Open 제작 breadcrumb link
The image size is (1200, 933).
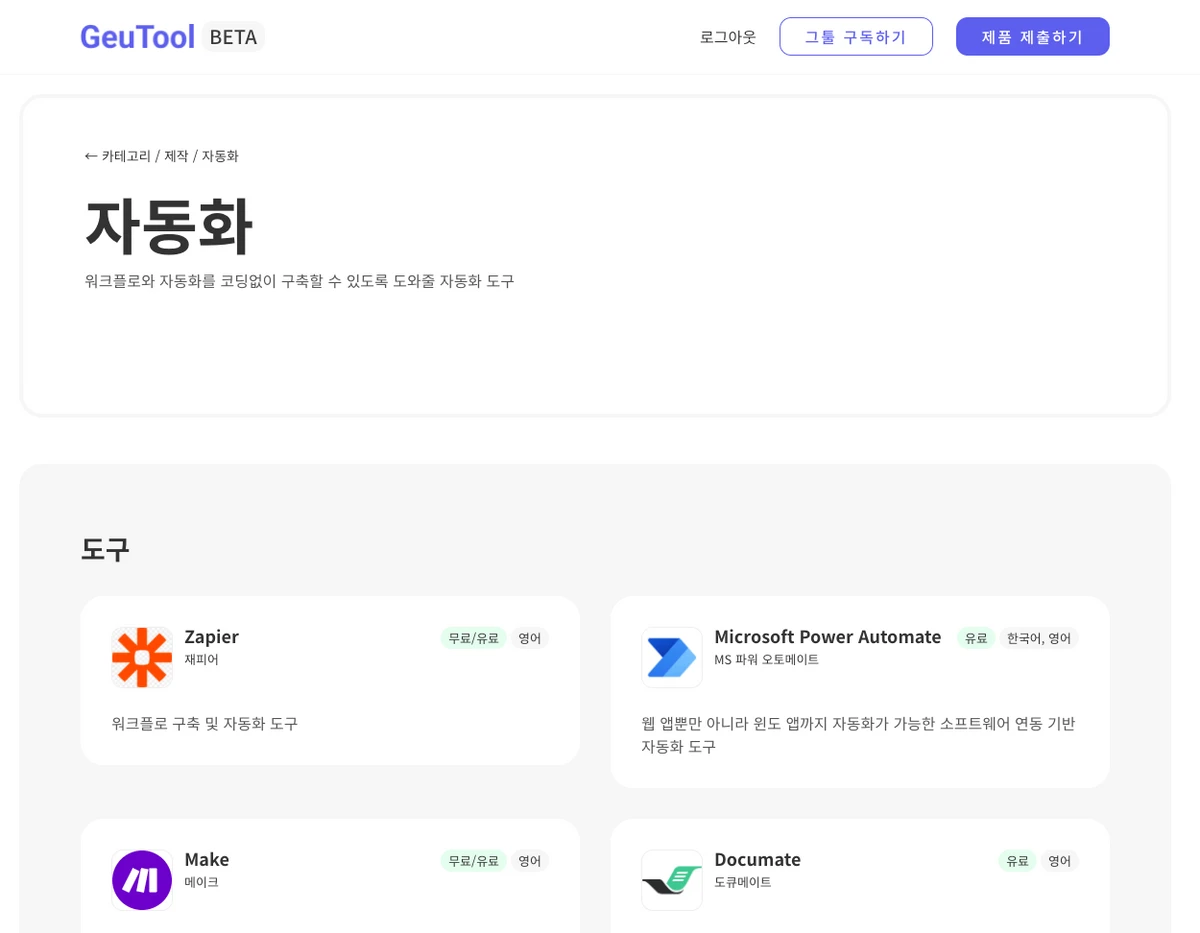tap(176, 156)
